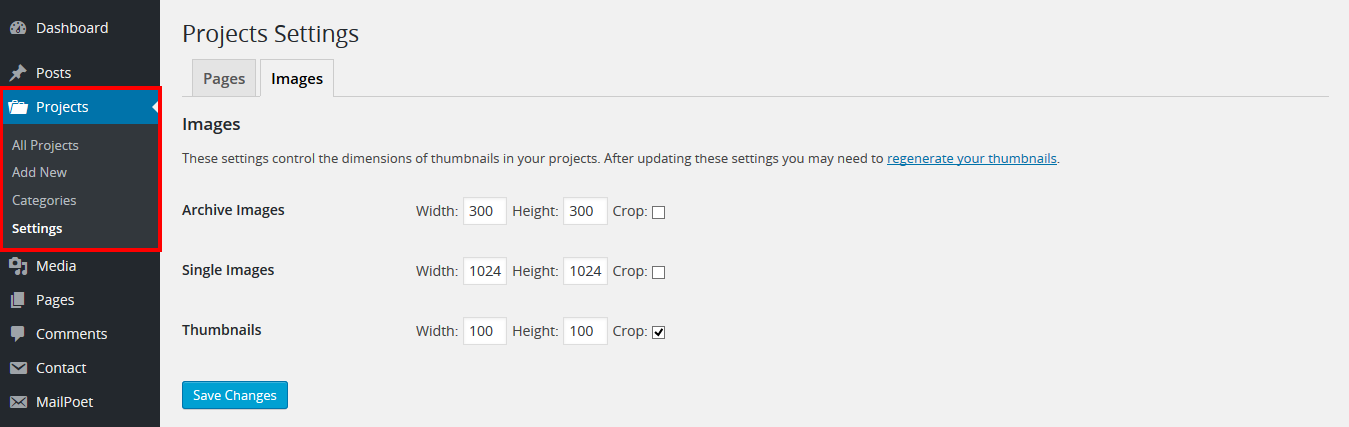
Task: Click the Dashboard gauge icon
Action: (x=18, y=28)
